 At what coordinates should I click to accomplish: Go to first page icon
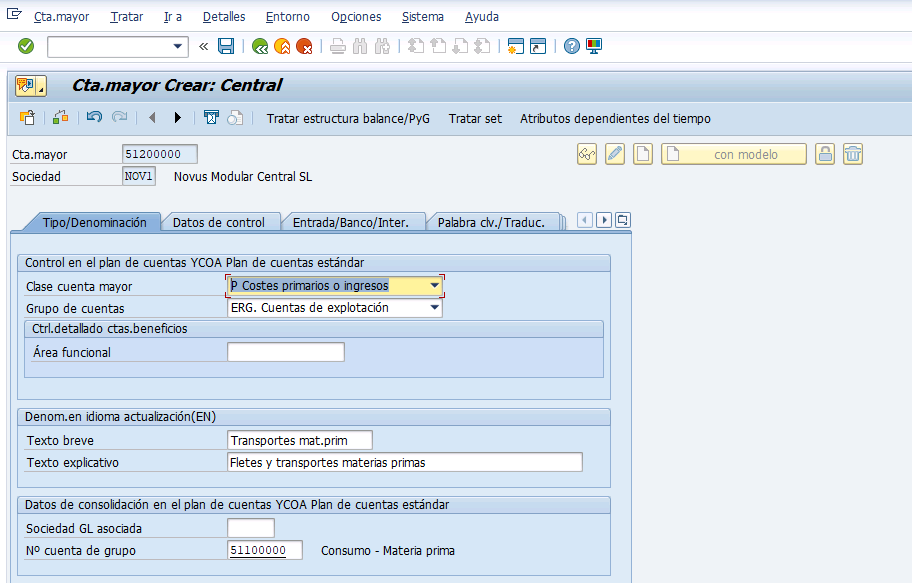pos(416,46)
